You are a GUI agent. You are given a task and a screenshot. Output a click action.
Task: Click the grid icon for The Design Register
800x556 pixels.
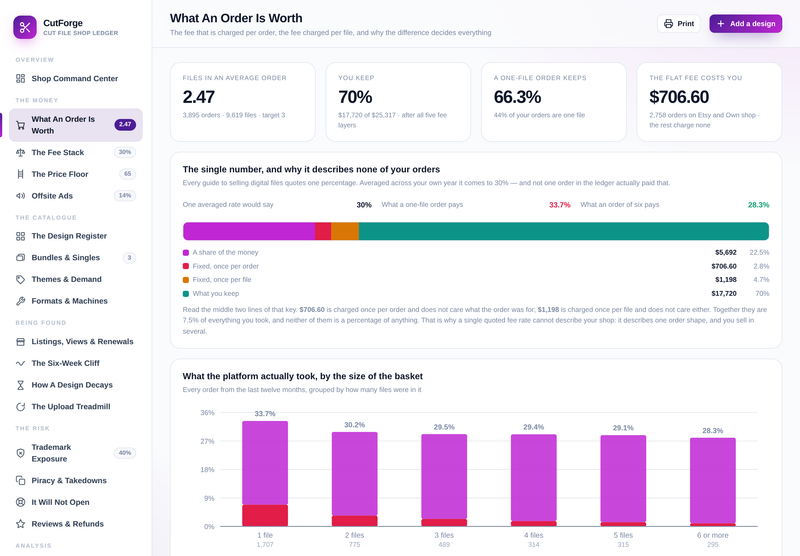20,236
